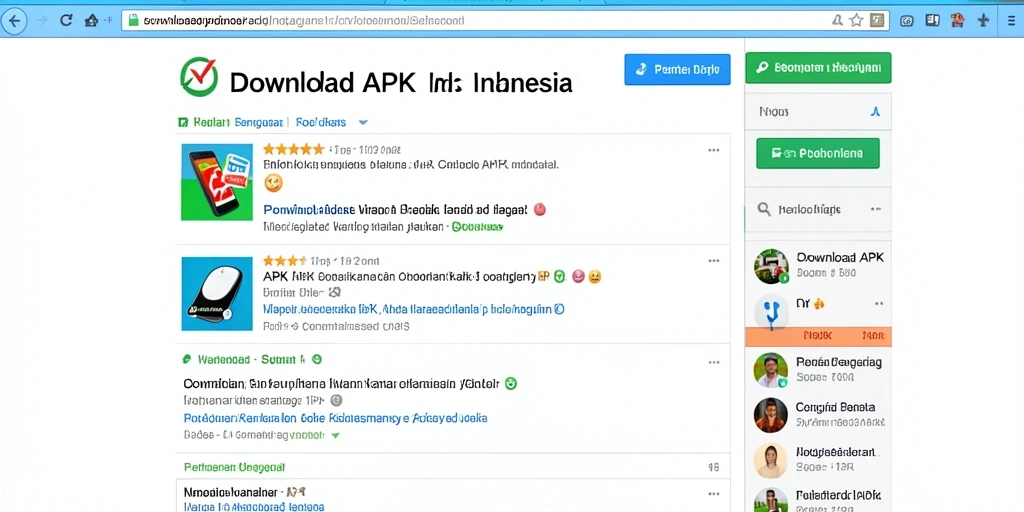Open the mouse device app thumbnail

point(217,293)
